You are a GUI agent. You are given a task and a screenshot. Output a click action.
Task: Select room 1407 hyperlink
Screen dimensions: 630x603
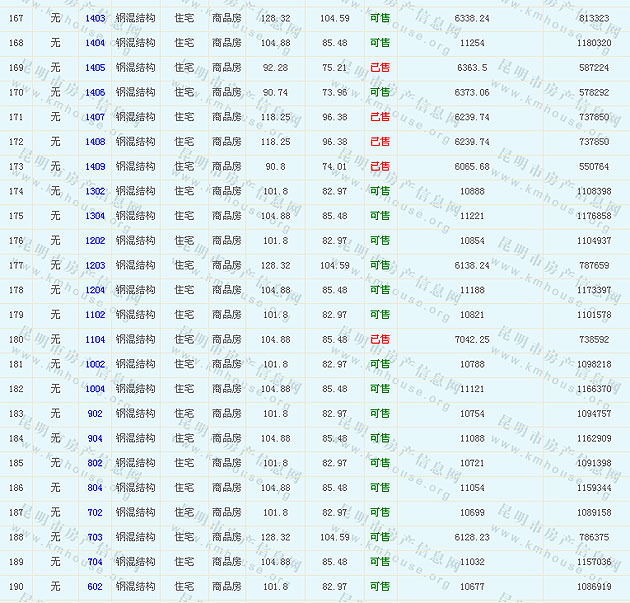point(95,117)
